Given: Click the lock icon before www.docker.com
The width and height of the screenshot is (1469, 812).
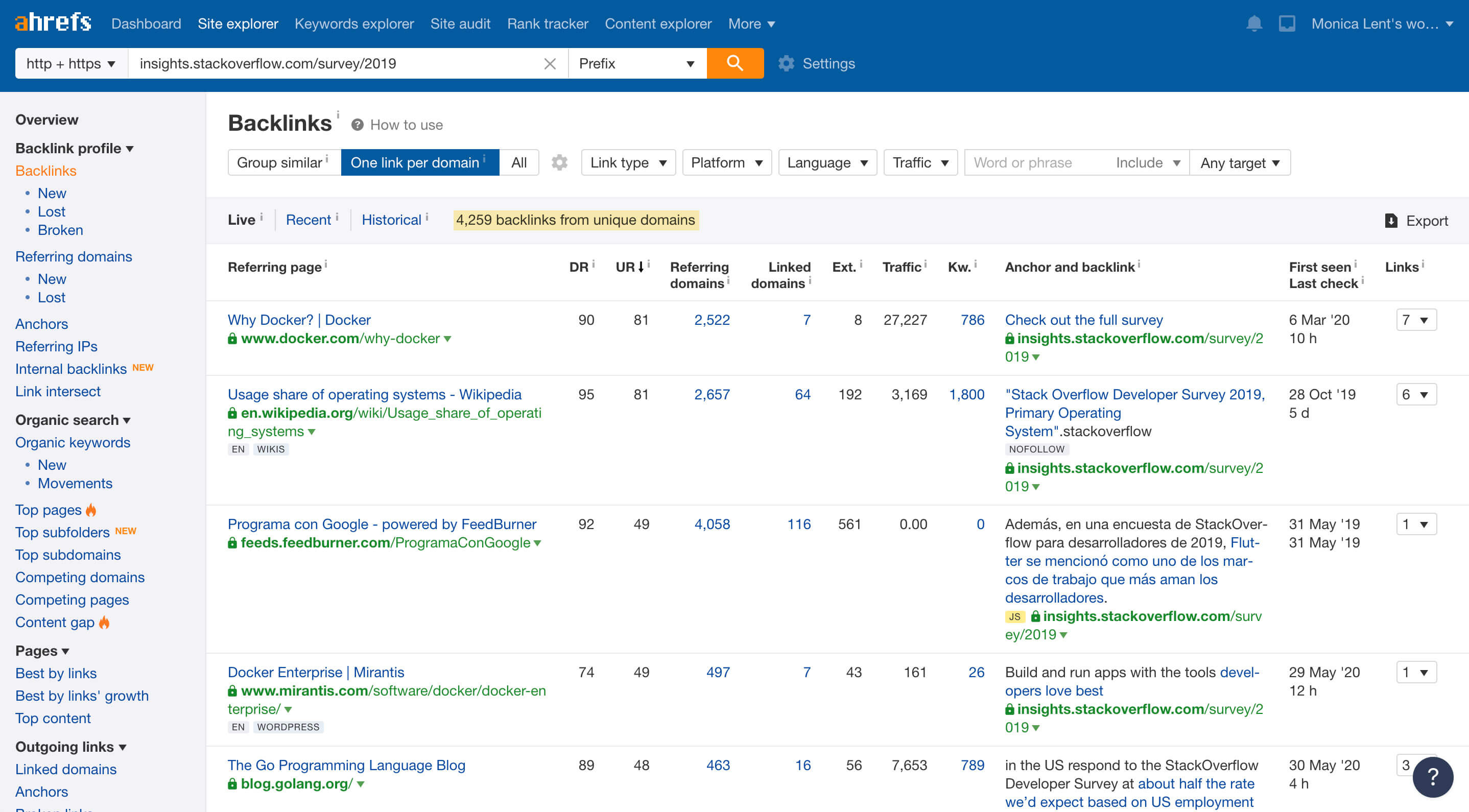Looking at the screenshot, I should click(x=232, y=338).
